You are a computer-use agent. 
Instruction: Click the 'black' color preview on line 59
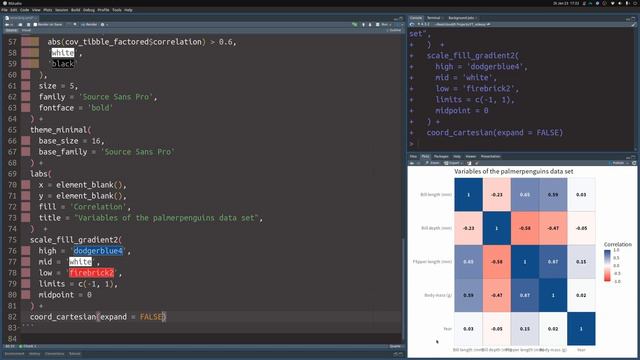tap(63, 64)
